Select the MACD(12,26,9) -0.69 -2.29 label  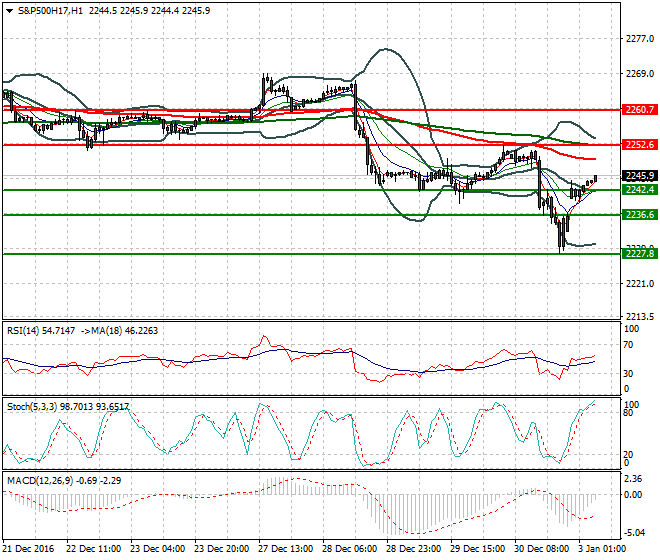(x=64, y=480)
